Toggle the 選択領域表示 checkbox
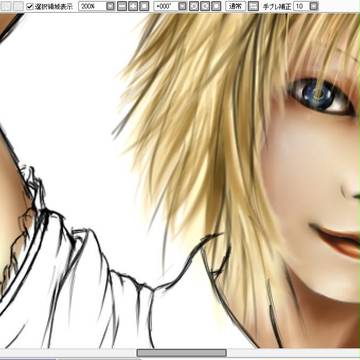The height and width of the screenshot is (360, 360). [x=30, y=6]
